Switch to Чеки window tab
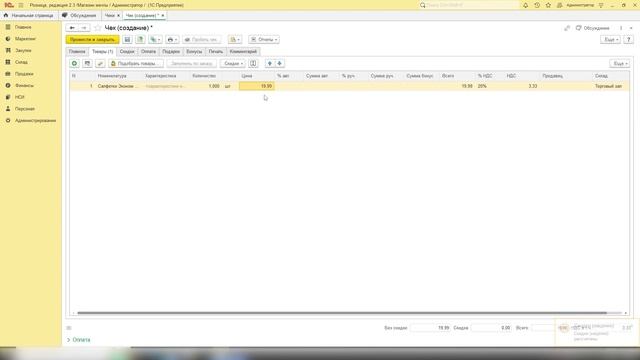 (x=109, y=16)
